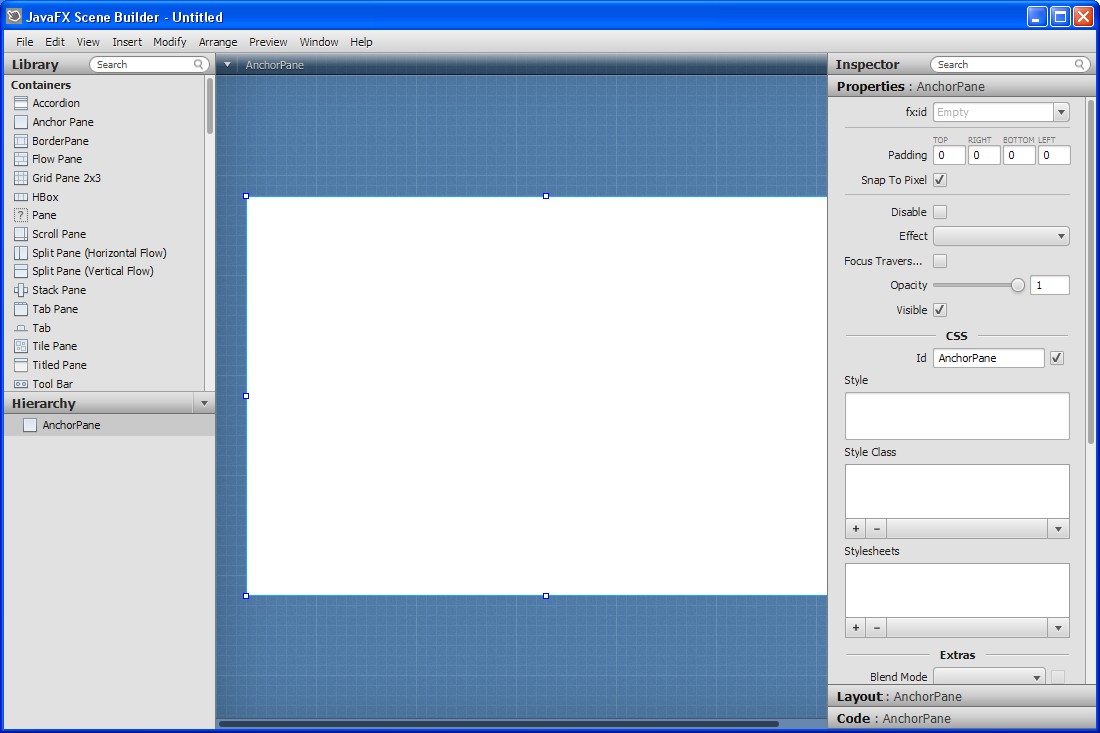Click the BorderPane icon in Library
The height and width of the screenshot is (733, 1100).
(x=21, y=141)
